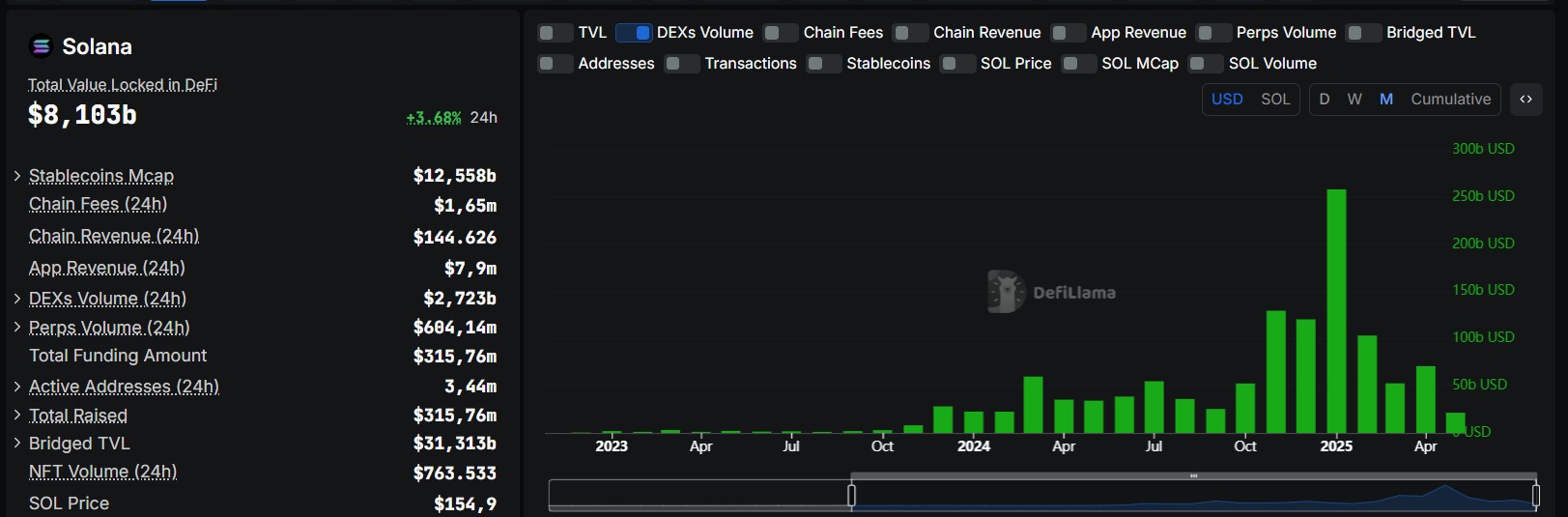Select the daily D interval

pyautogui.click(x=1325, y=100)
